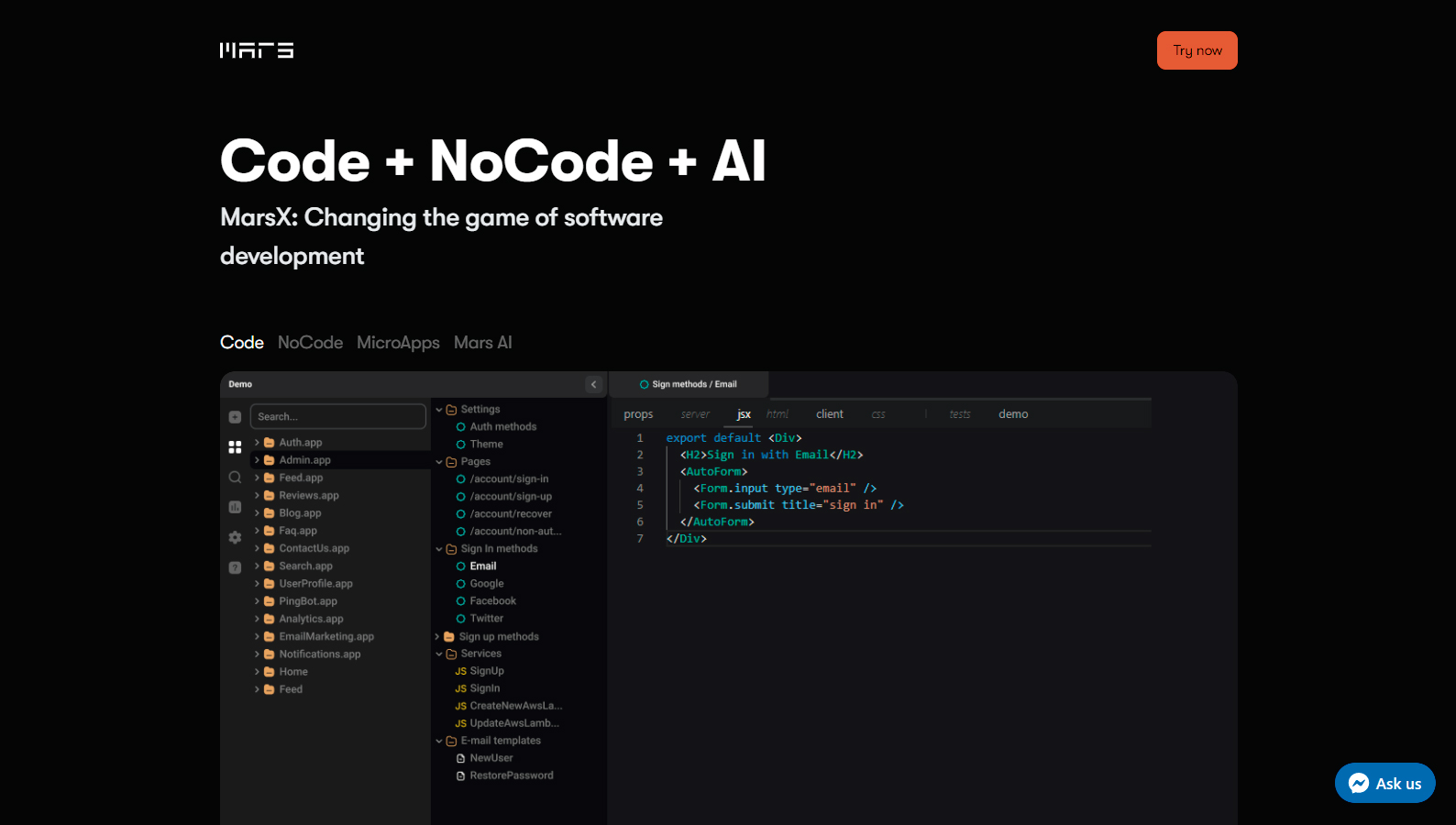Open the bar chart analytics icon
This screenshot has width=1456, height=825.
[235, 507]
